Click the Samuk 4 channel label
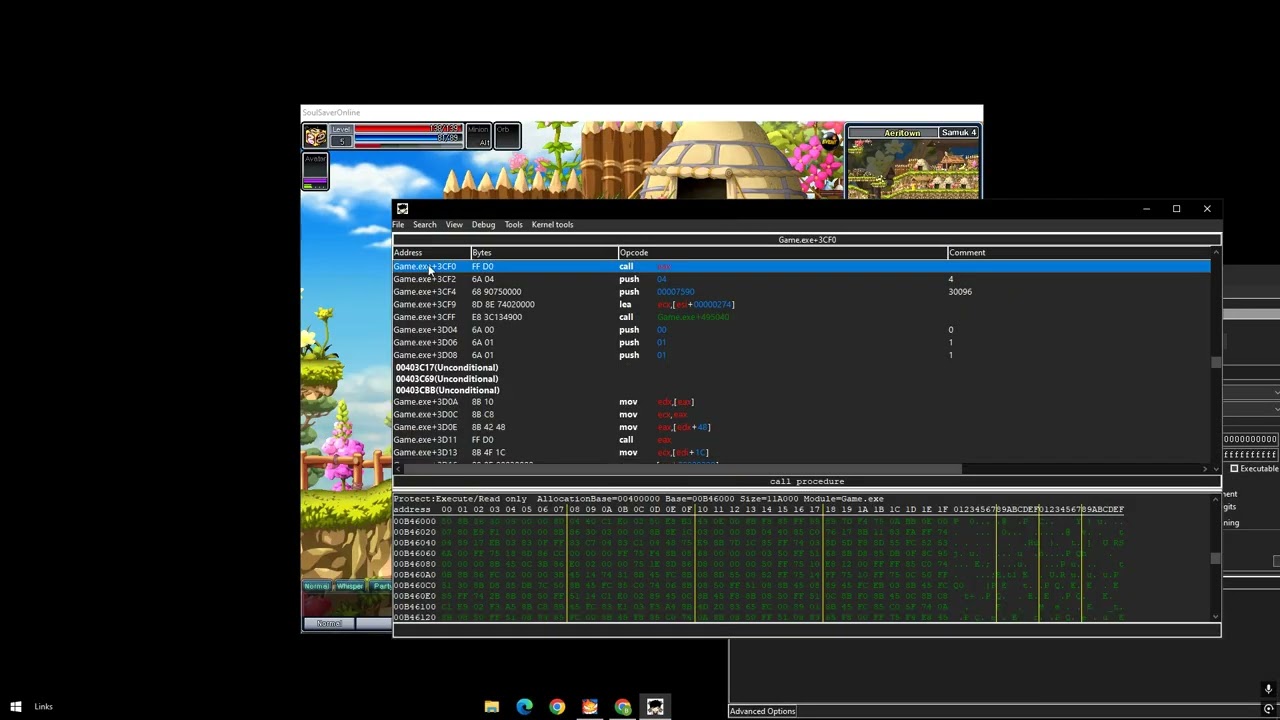Screen dimensions: 1280x720 pos(958,132)
